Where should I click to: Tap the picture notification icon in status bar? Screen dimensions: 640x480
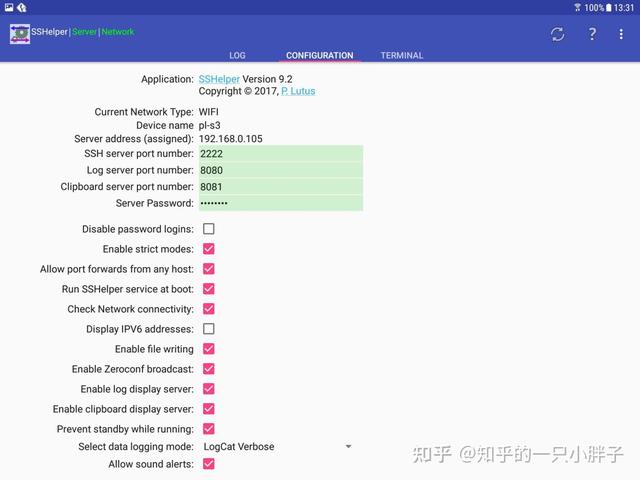[9, 7]
